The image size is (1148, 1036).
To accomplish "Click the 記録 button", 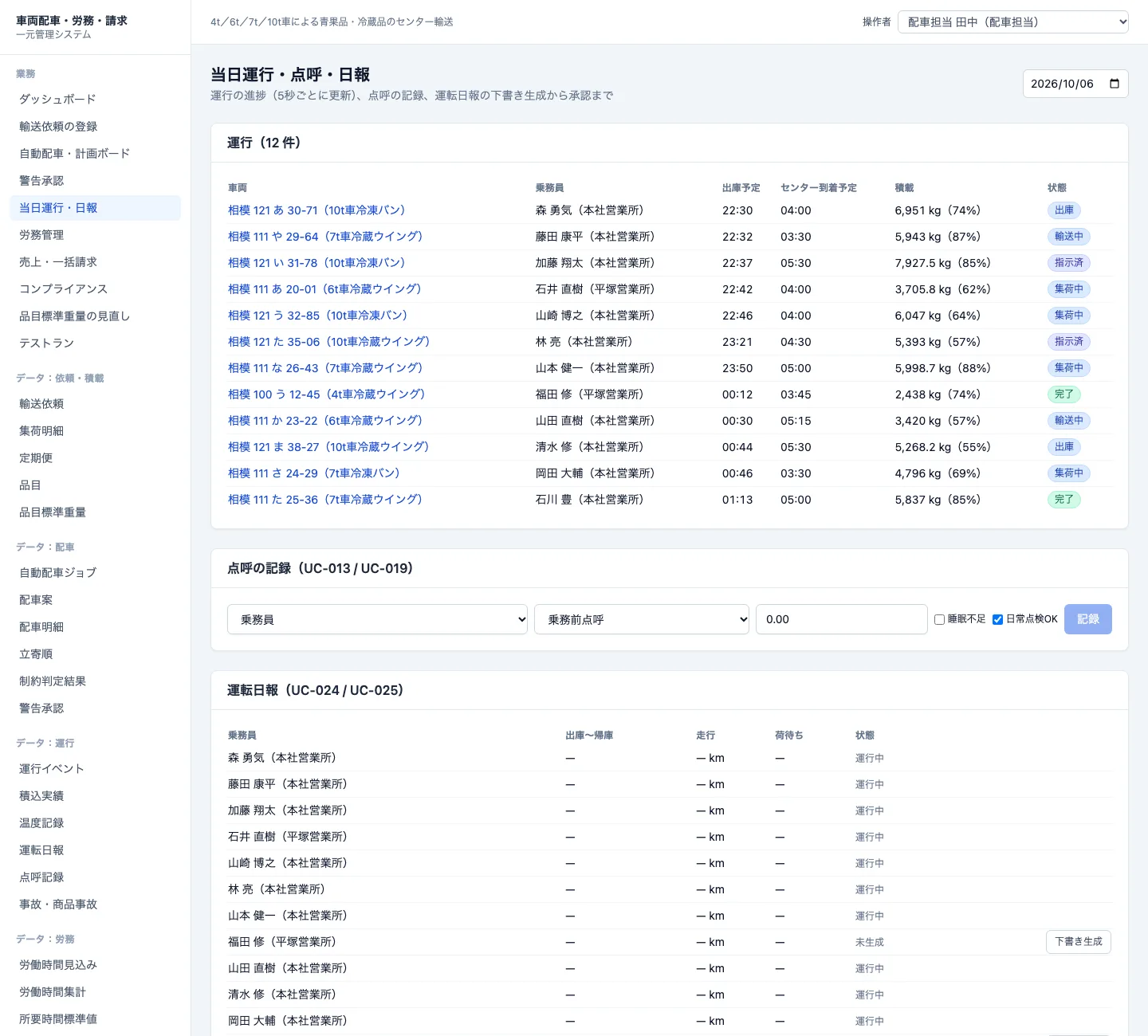I will point(1088,619).
